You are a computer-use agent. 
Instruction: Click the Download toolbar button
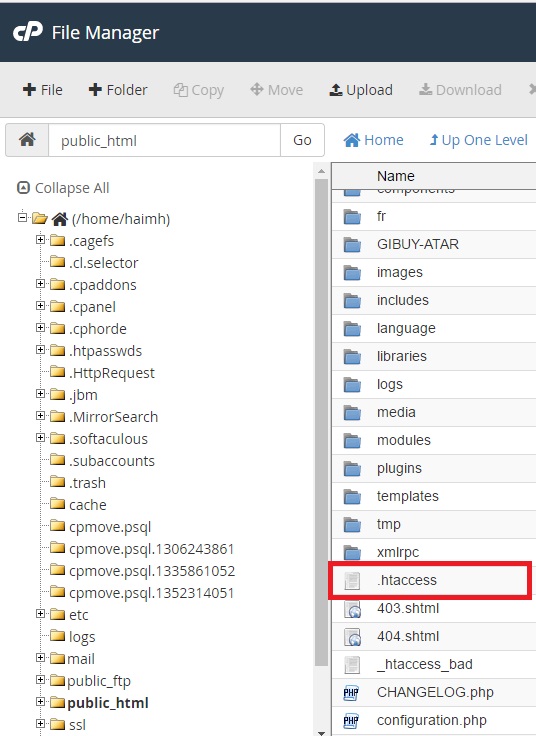(460, 90)
